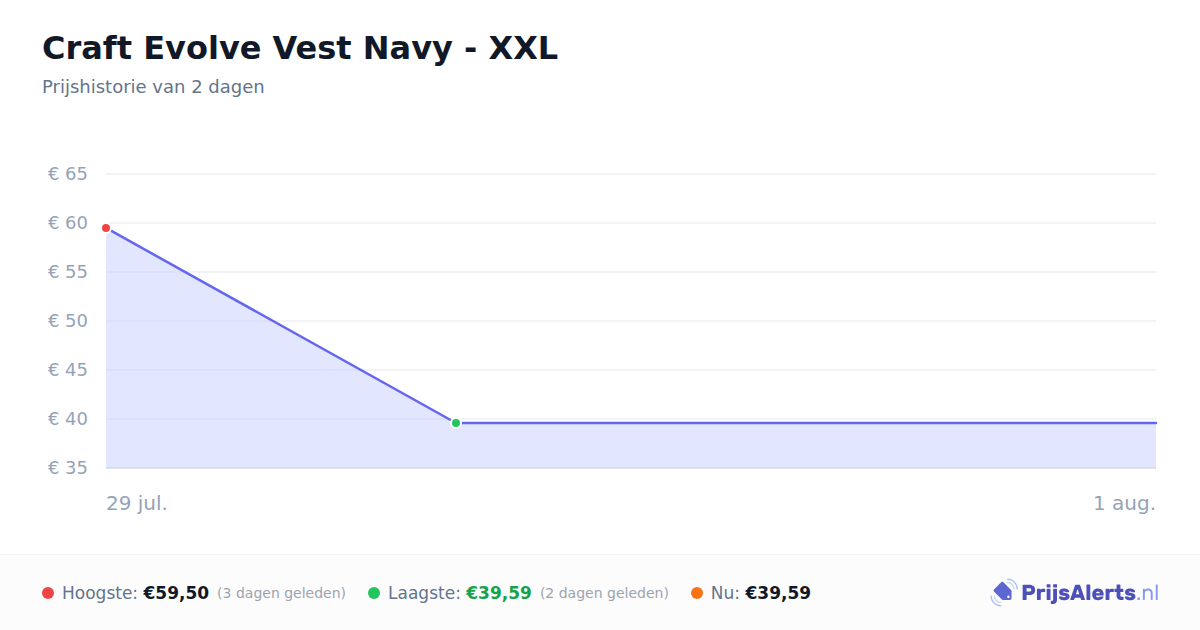The height and width of the screenshot is (630, 1200).
Task: Click the lowest price value €39,59 in green
Action: tap(499, 593)
